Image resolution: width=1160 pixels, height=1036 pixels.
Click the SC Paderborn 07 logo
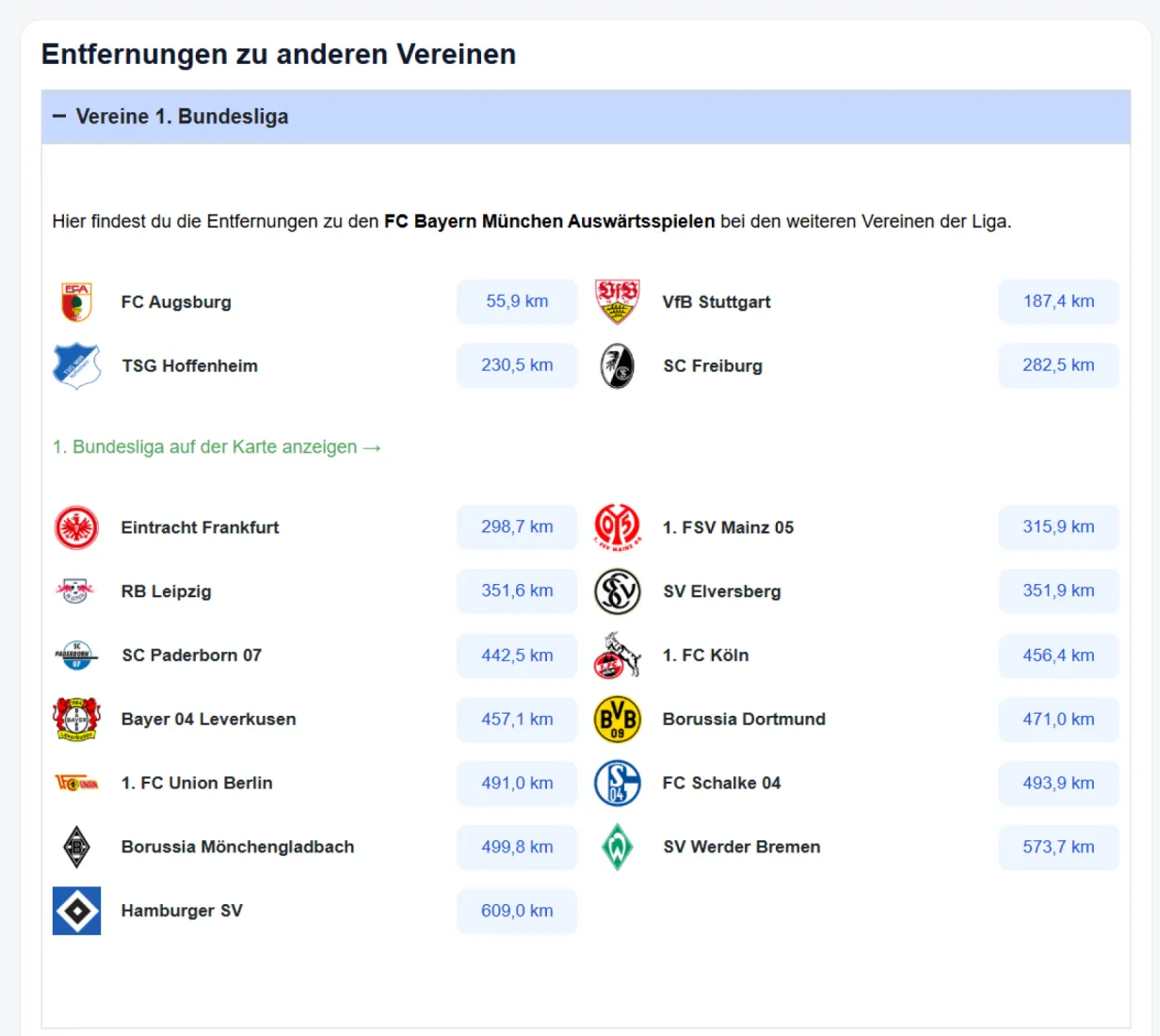pos(76,656)
